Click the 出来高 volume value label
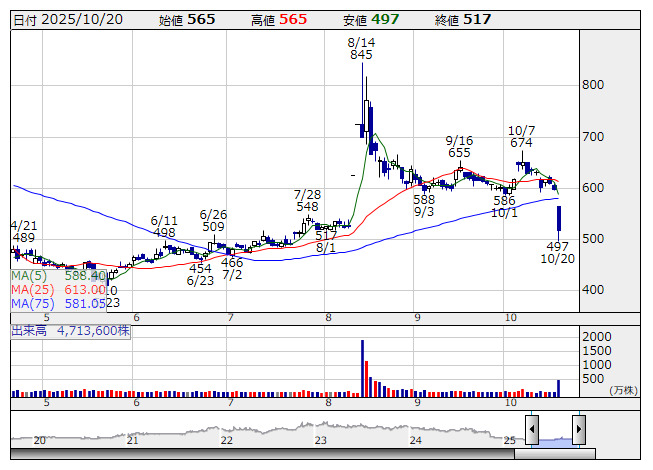This screenshot has width=653, height=470. click(70, 330)
